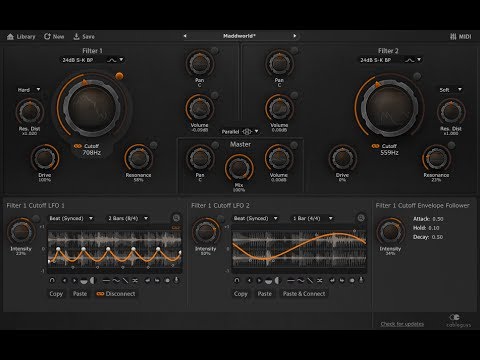The height and width of the screenshot is (360, 480).
Task: Undo last LFO 2 edit
Action: click(x=332, y=281)
